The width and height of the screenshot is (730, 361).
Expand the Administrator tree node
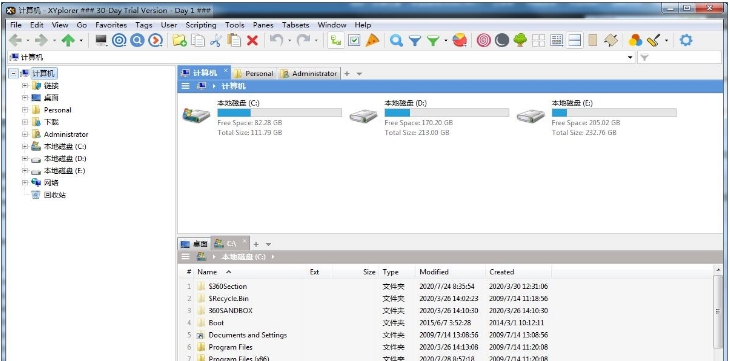point(25,134)
